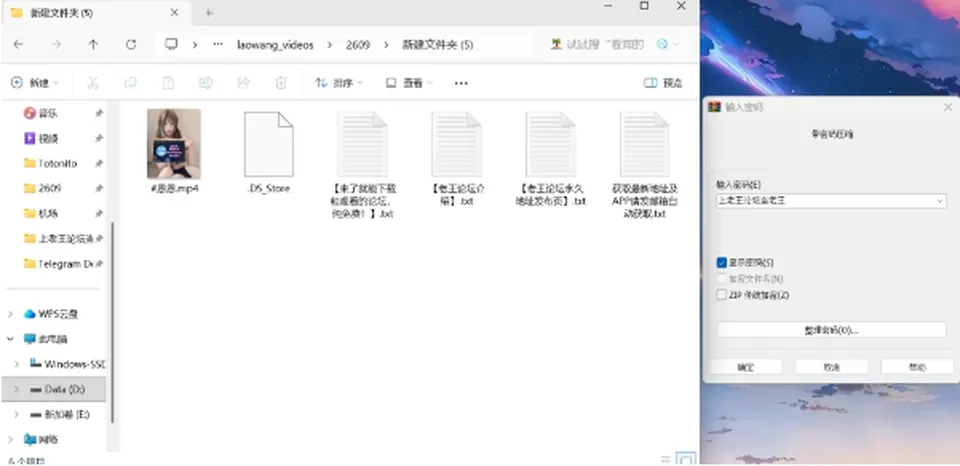Toggle the disabled 加密文件名 checkbox

coord(721,279)
